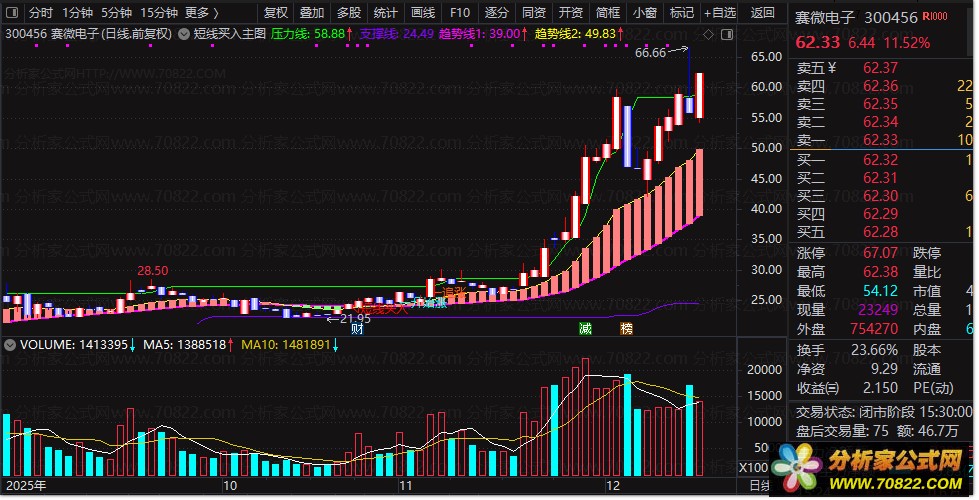Open the 统计 statistics tool
Viewport: 979px width, 500px height.
click(386, 12)
